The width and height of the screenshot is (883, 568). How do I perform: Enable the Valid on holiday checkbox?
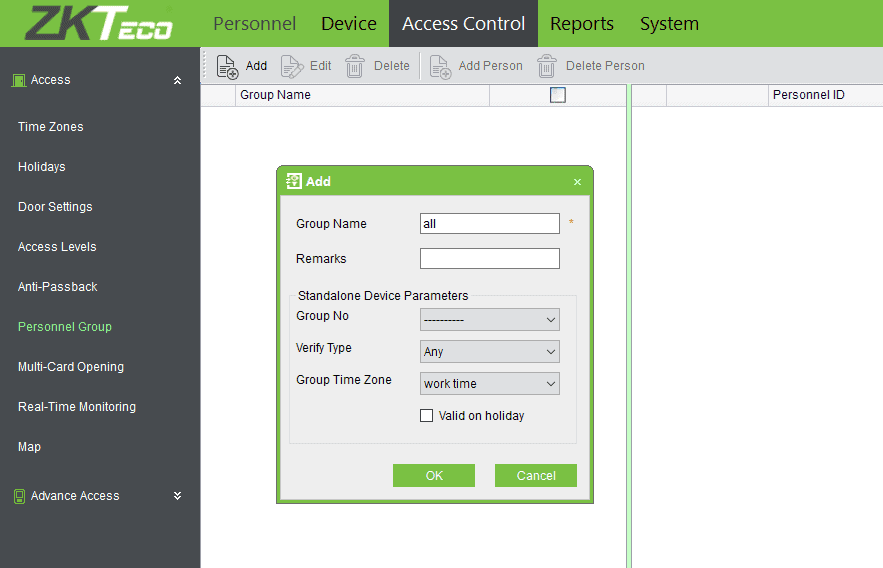coord(427,416)
